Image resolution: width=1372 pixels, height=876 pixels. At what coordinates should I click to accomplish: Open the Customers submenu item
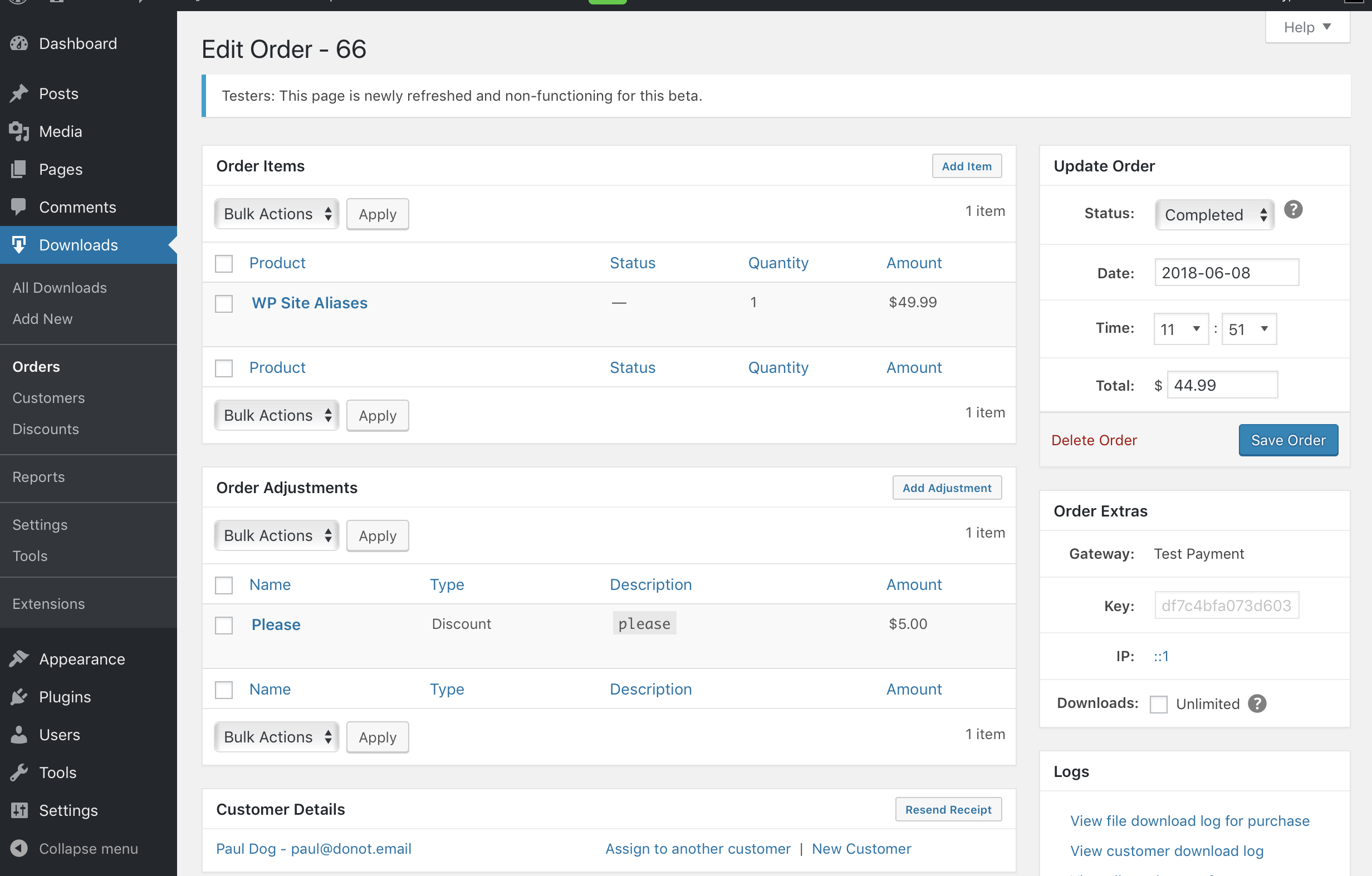(x=48, y=398)
